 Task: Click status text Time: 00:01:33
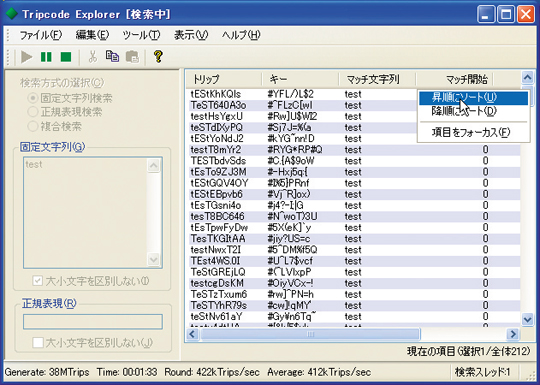tap(127, 372)
